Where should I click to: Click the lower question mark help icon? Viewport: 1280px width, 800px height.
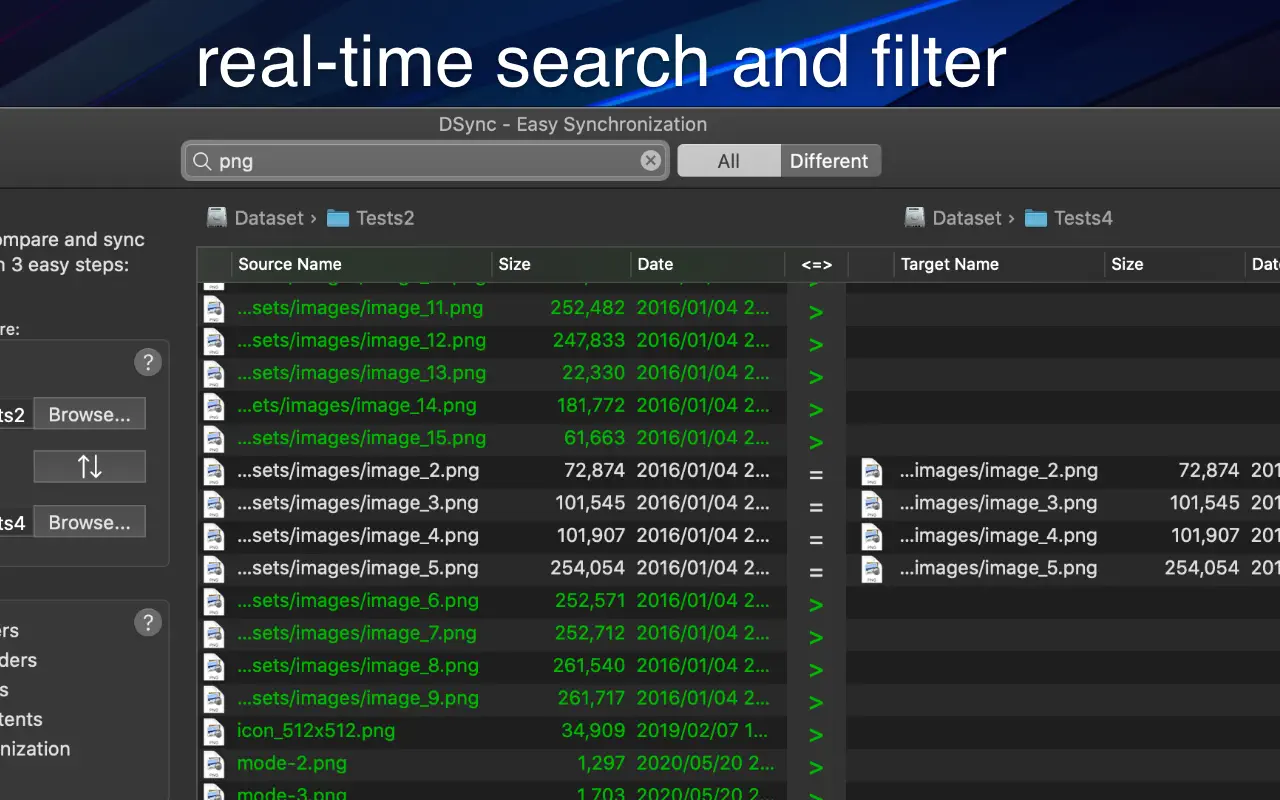(148, 624)
